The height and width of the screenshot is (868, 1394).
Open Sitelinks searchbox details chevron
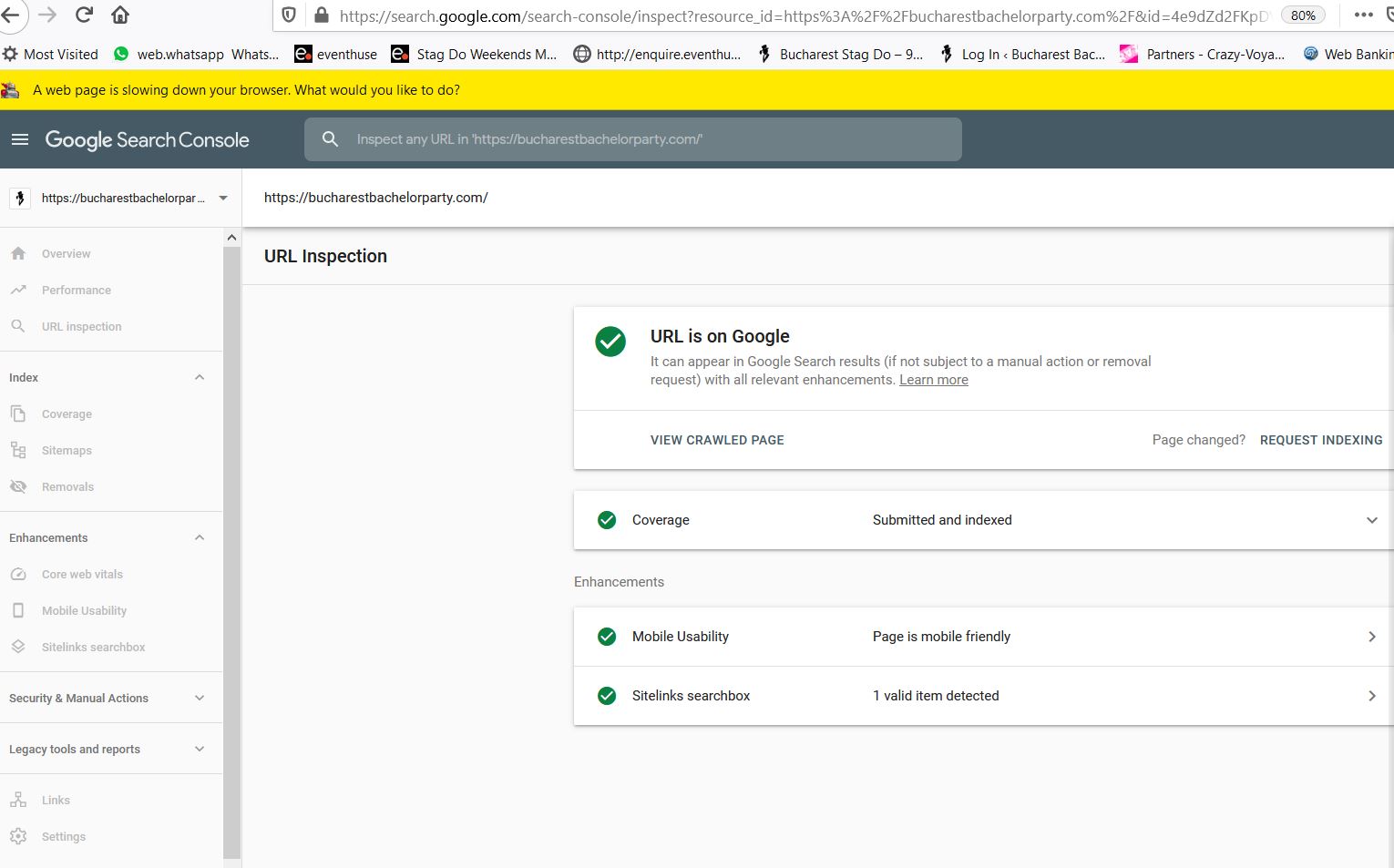(x=1372, y=696)
